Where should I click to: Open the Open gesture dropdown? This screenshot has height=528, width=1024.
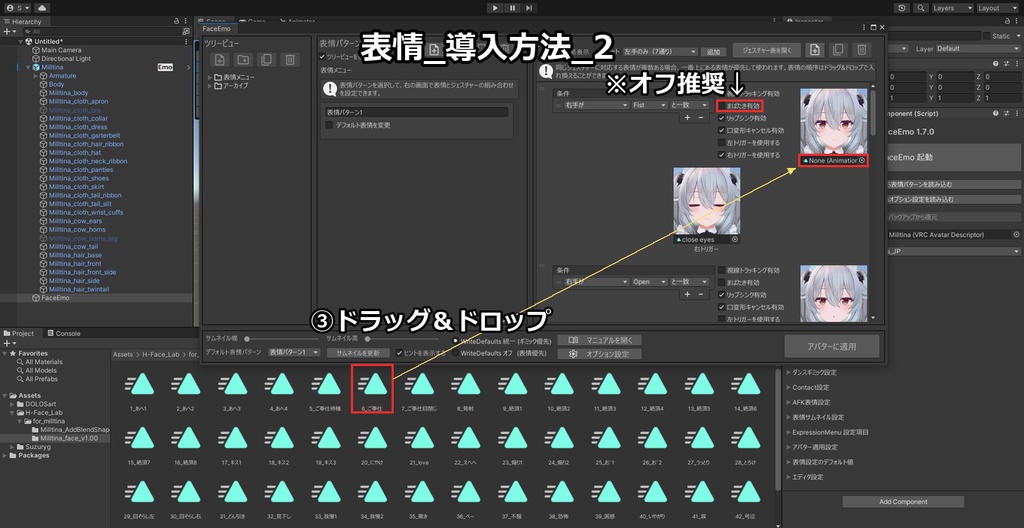tap(649, 282)
